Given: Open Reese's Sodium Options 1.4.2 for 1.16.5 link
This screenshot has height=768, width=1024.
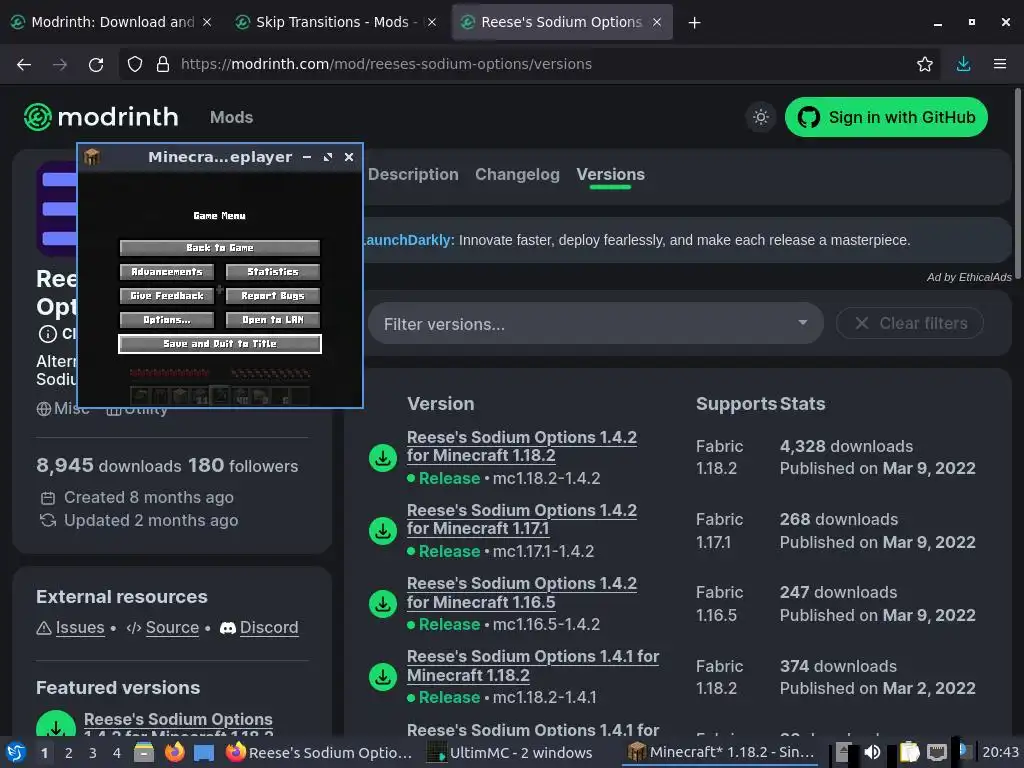Looking at the screenshot, I should tap(522, 592).
